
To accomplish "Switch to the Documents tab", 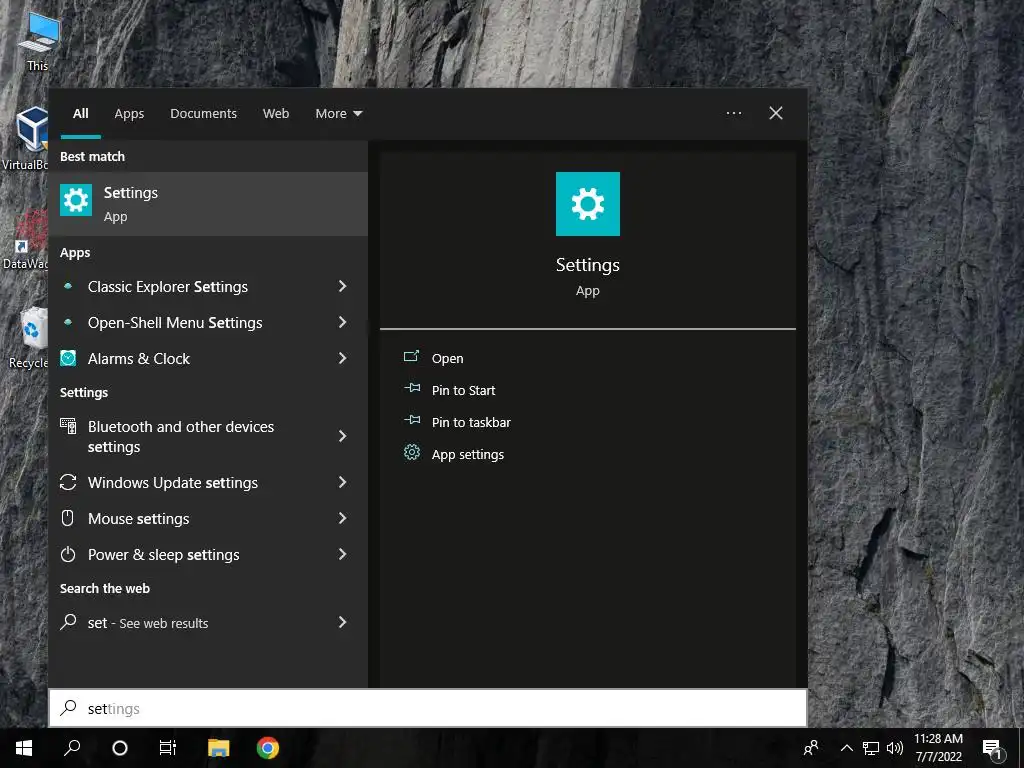I will (203, 114).
